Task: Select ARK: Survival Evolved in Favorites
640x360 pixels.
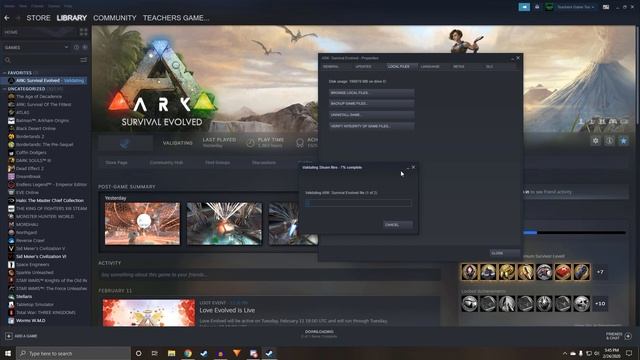Action: click(46, 80)
